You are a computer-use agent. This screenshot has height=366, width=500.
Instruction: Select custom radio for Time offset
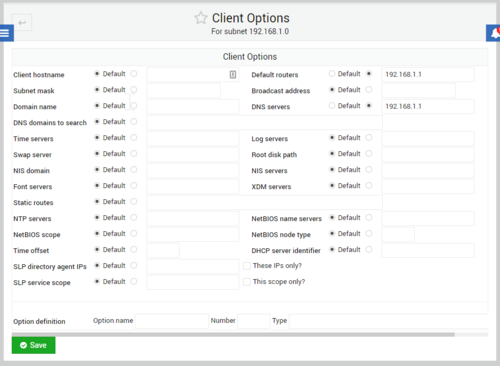point(134,249)
